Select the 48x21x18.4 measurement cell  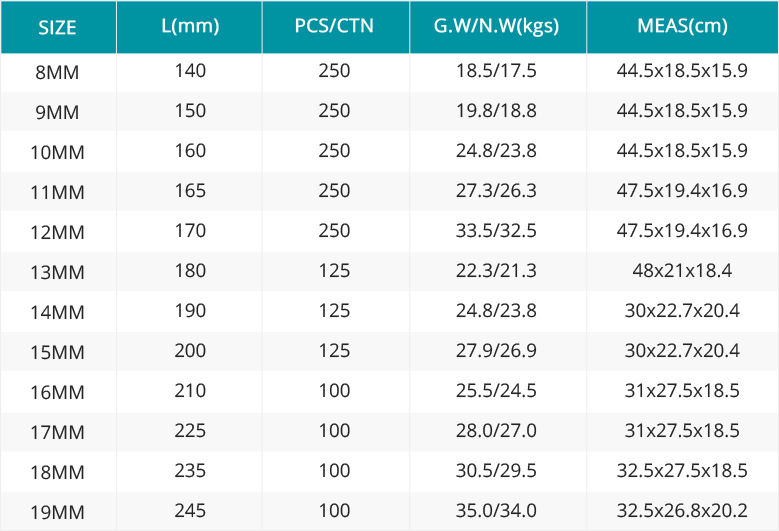pos(682,271)
